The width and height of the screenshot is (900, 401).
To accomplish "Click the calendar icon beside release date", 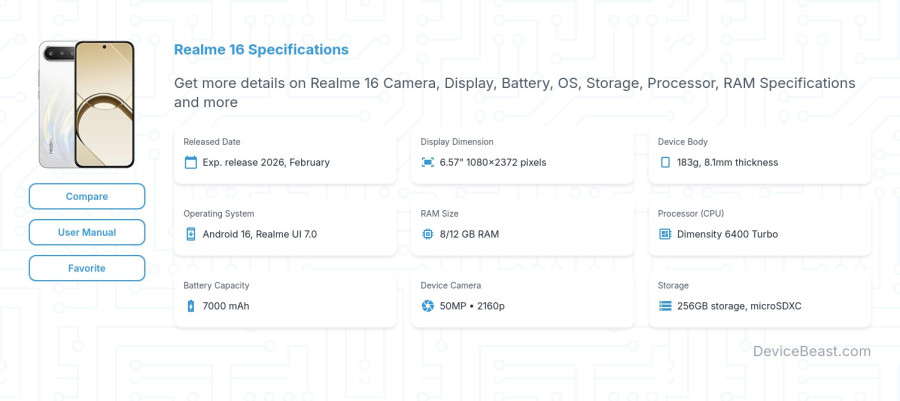I will click(191, 162).
